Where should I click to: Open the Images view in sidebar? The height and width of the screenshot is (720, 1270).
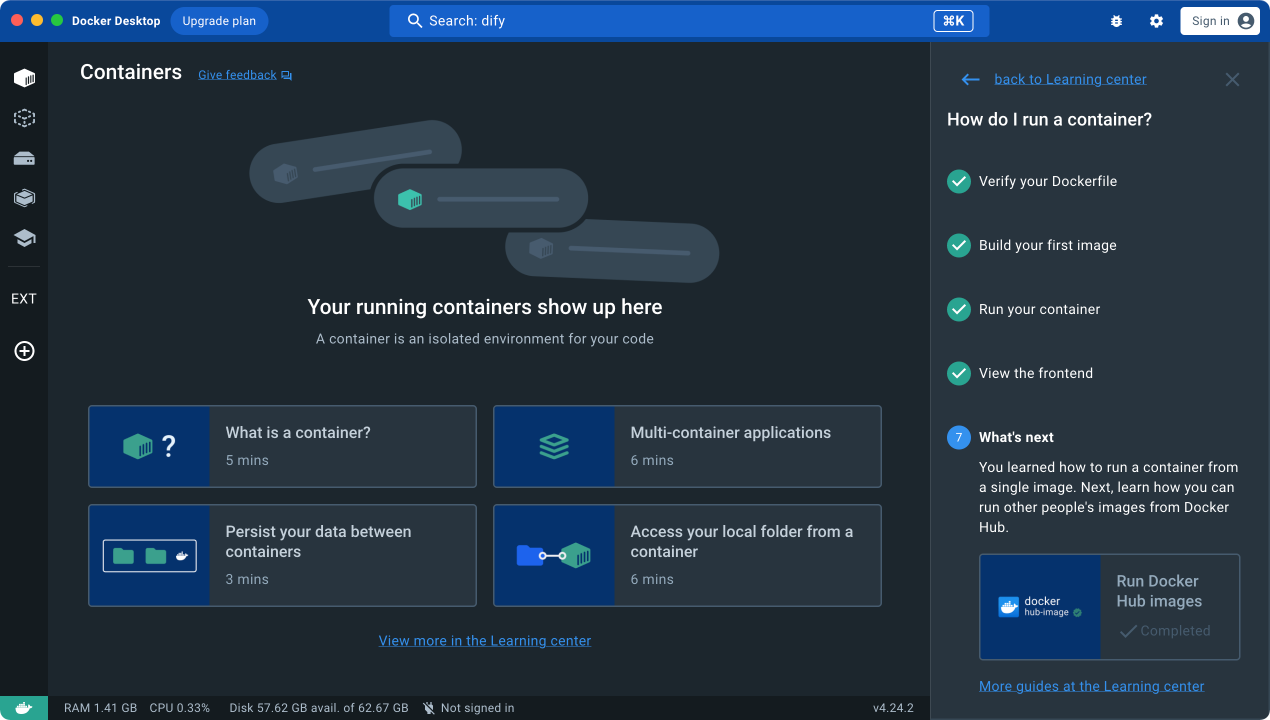[24, 118]
